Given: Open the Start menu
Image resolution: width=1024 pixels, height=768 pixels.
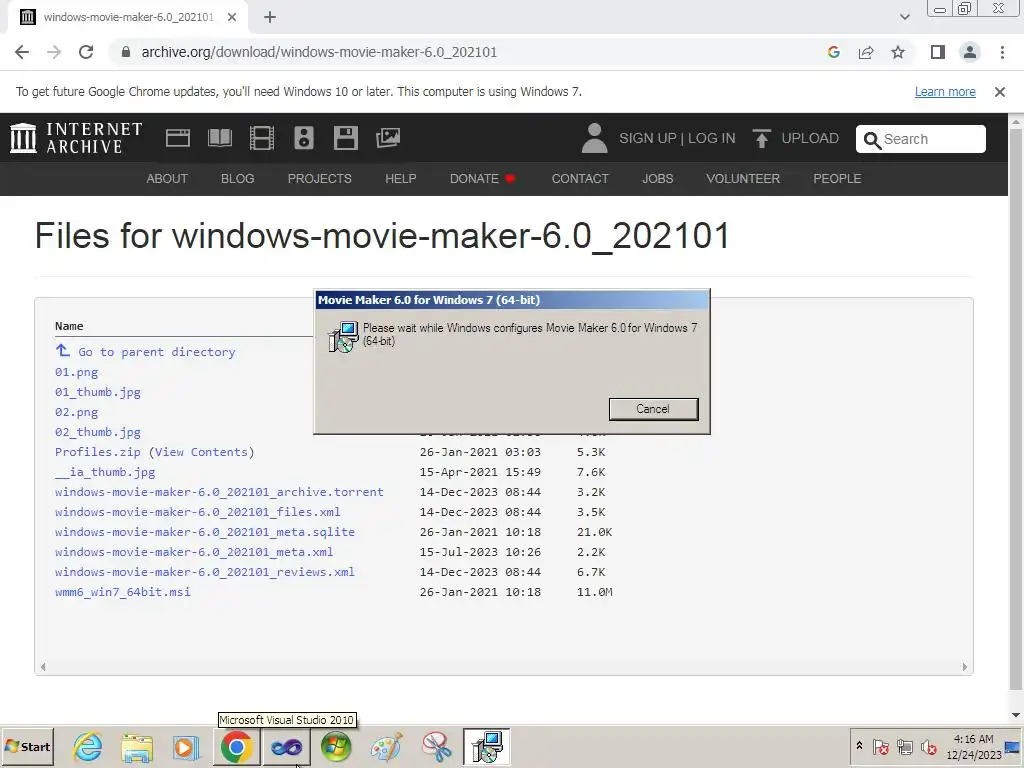Looking at the screenshot, I should click(27, 746).
